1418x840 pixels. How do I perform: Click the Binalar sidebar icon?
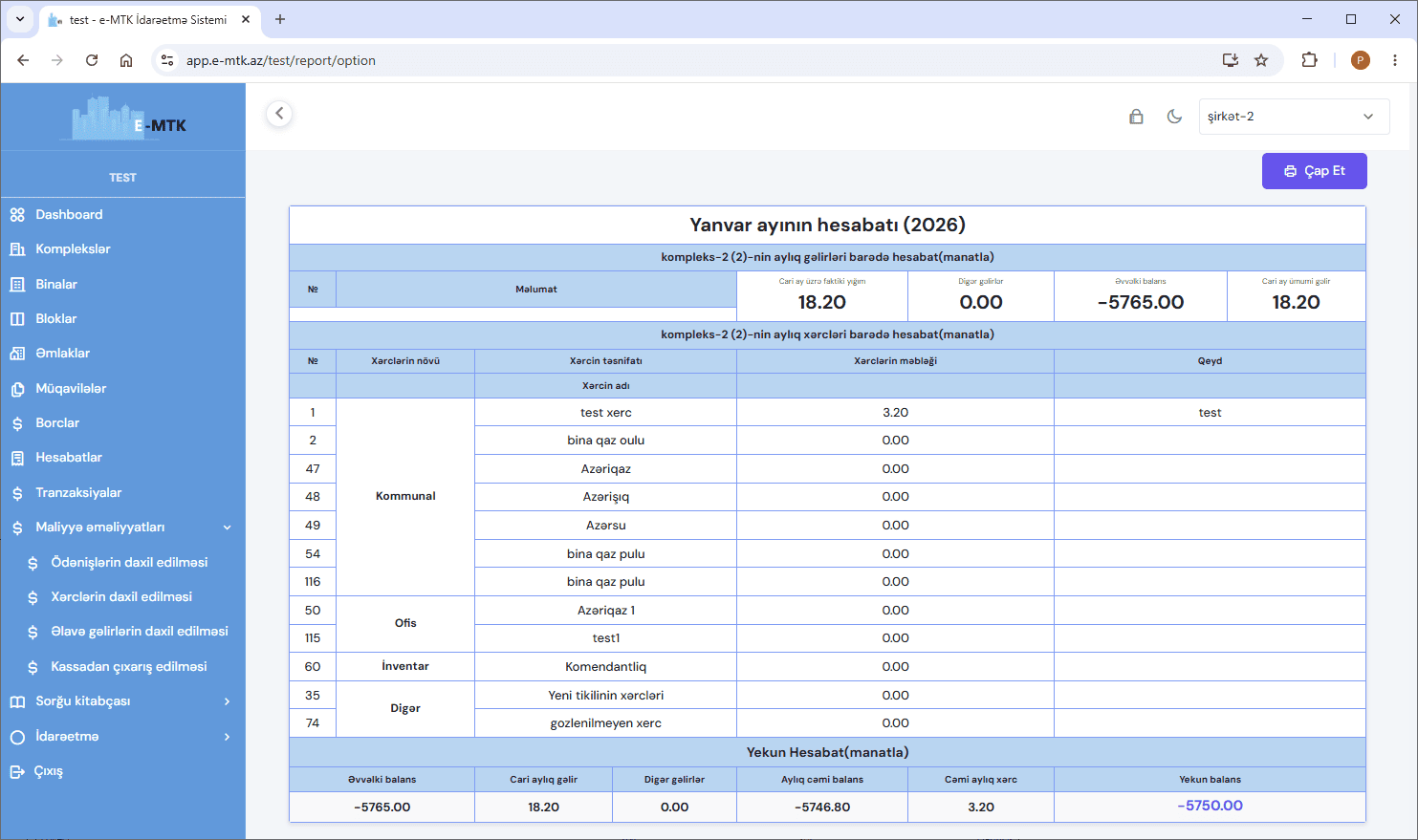17,284
